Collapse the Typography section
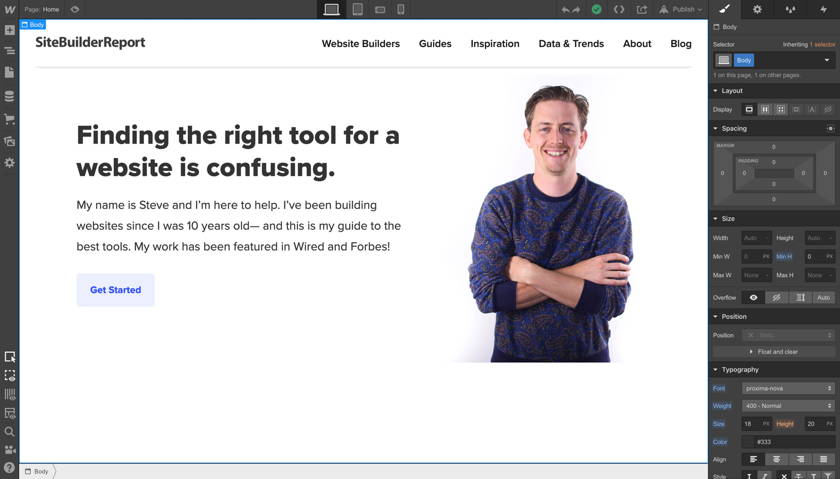 click(739, 370)
